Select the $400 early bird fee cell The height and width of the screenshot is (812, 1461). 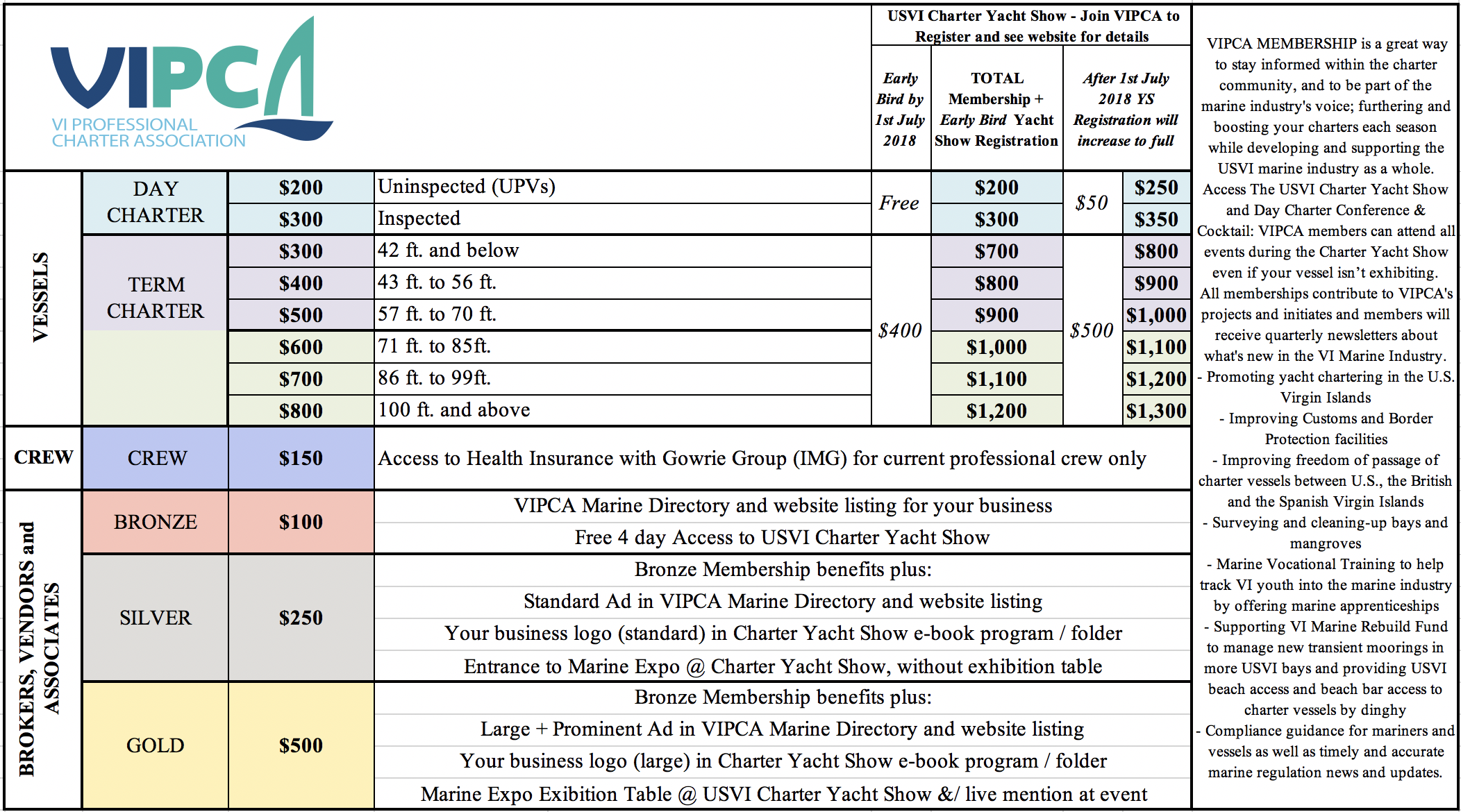(x=900, y=330)
